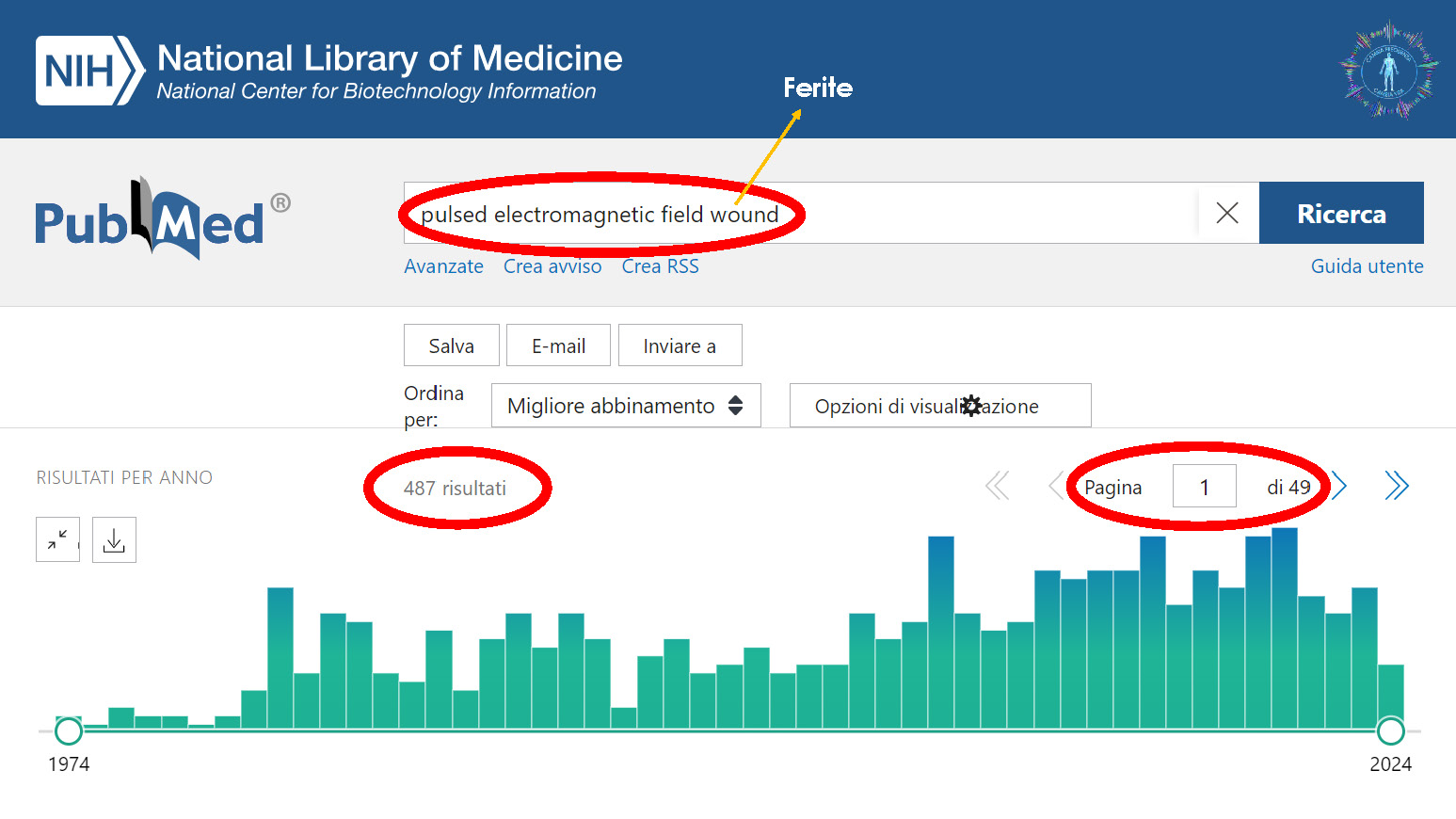This screenshot has width=1456, height=819.
Task: Click the E-mail button
Action: (x=558, y=345)
